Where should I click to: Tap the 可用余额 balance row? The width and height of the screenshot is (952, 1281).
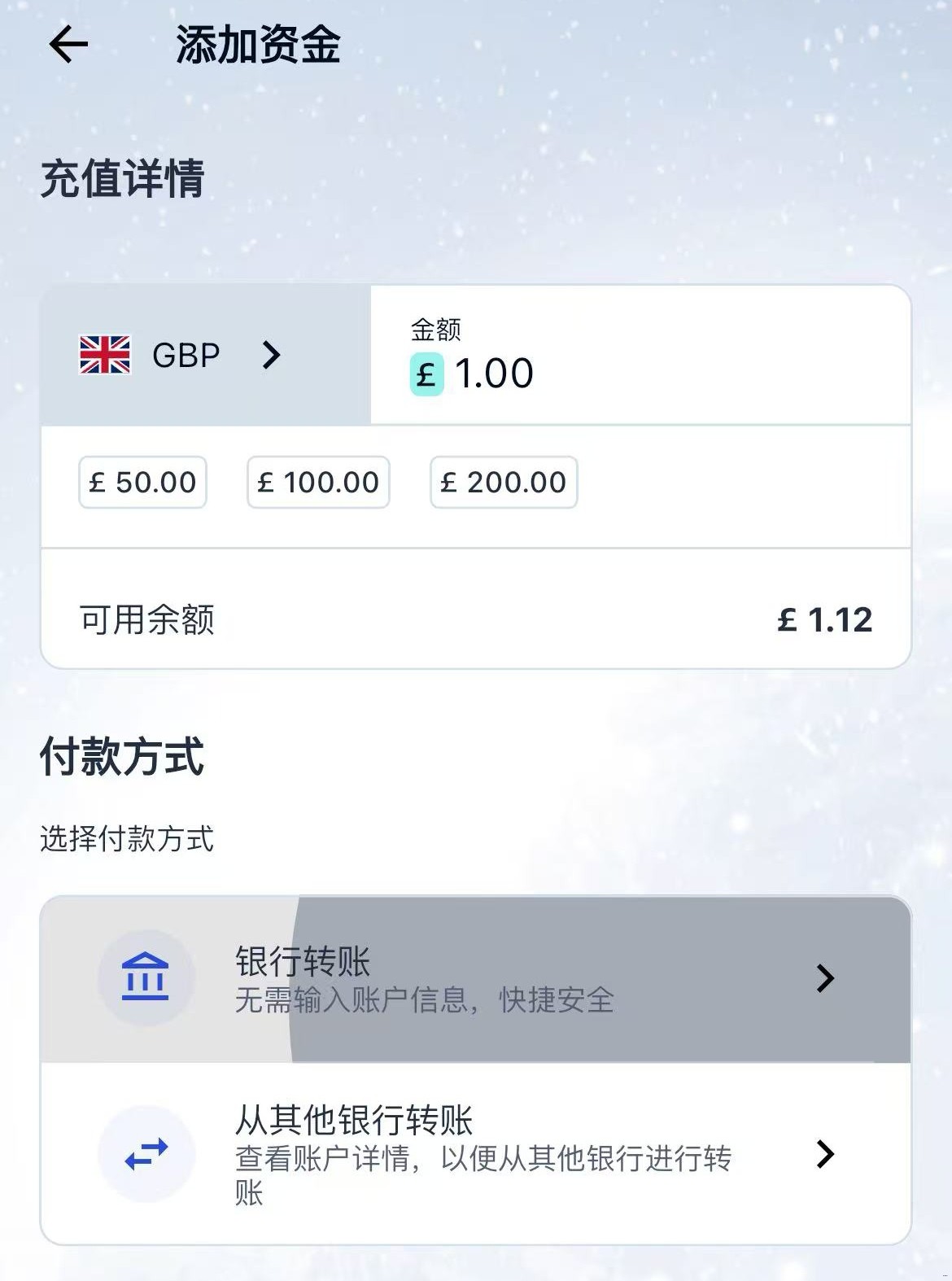click(x=476, y=620)
